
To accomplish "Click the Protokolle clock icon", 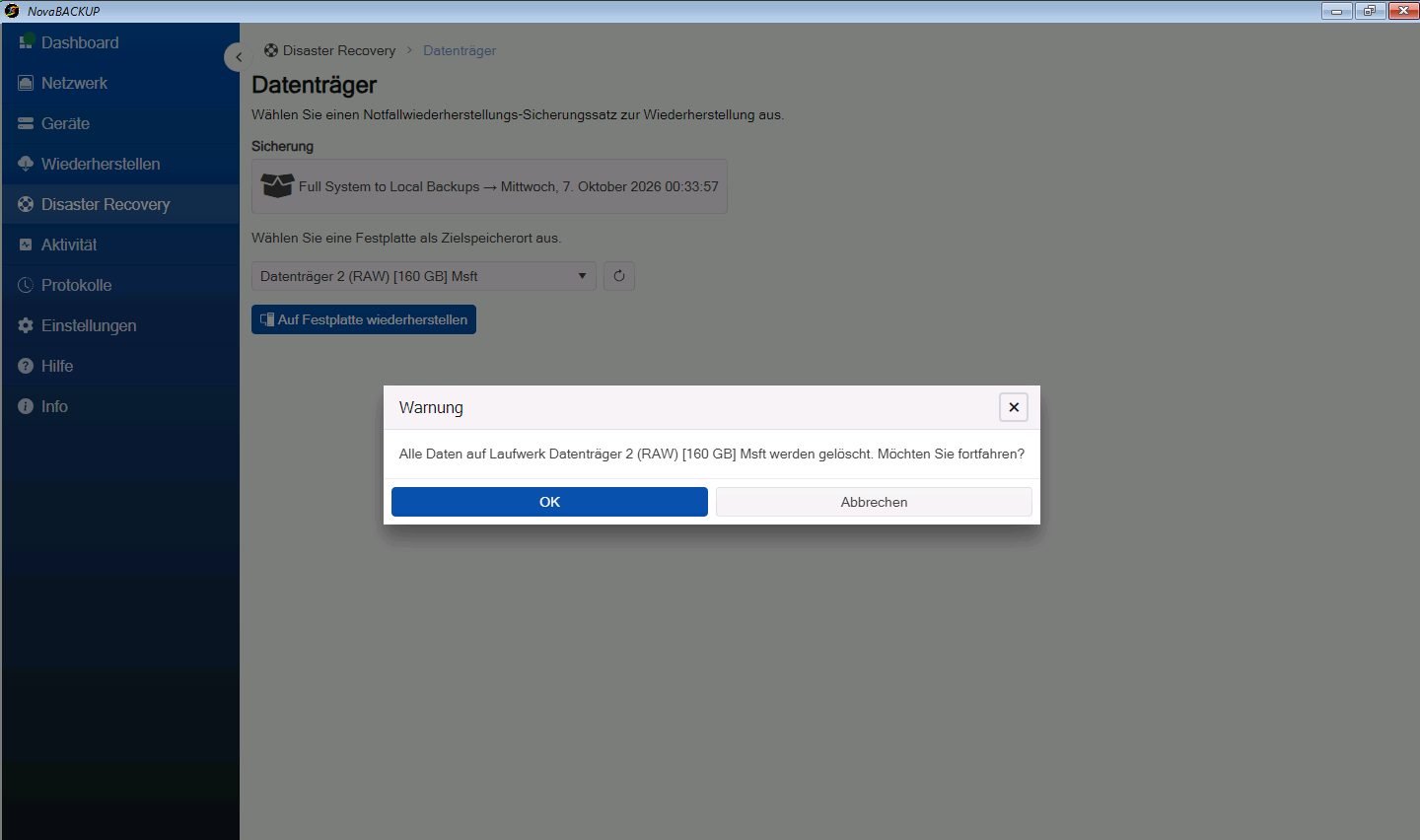I will 26,285.
